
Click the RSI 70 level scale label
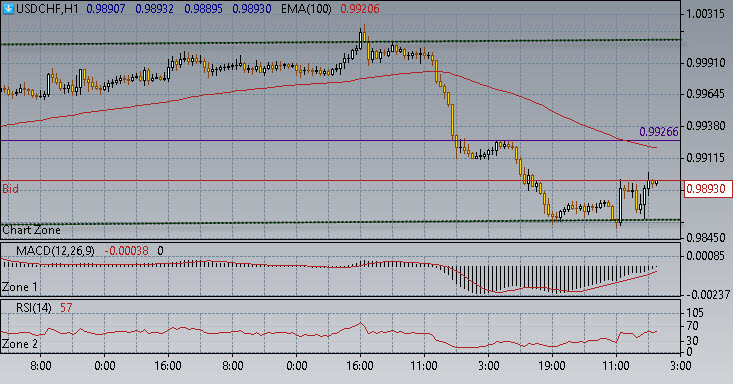pos(692,326)
